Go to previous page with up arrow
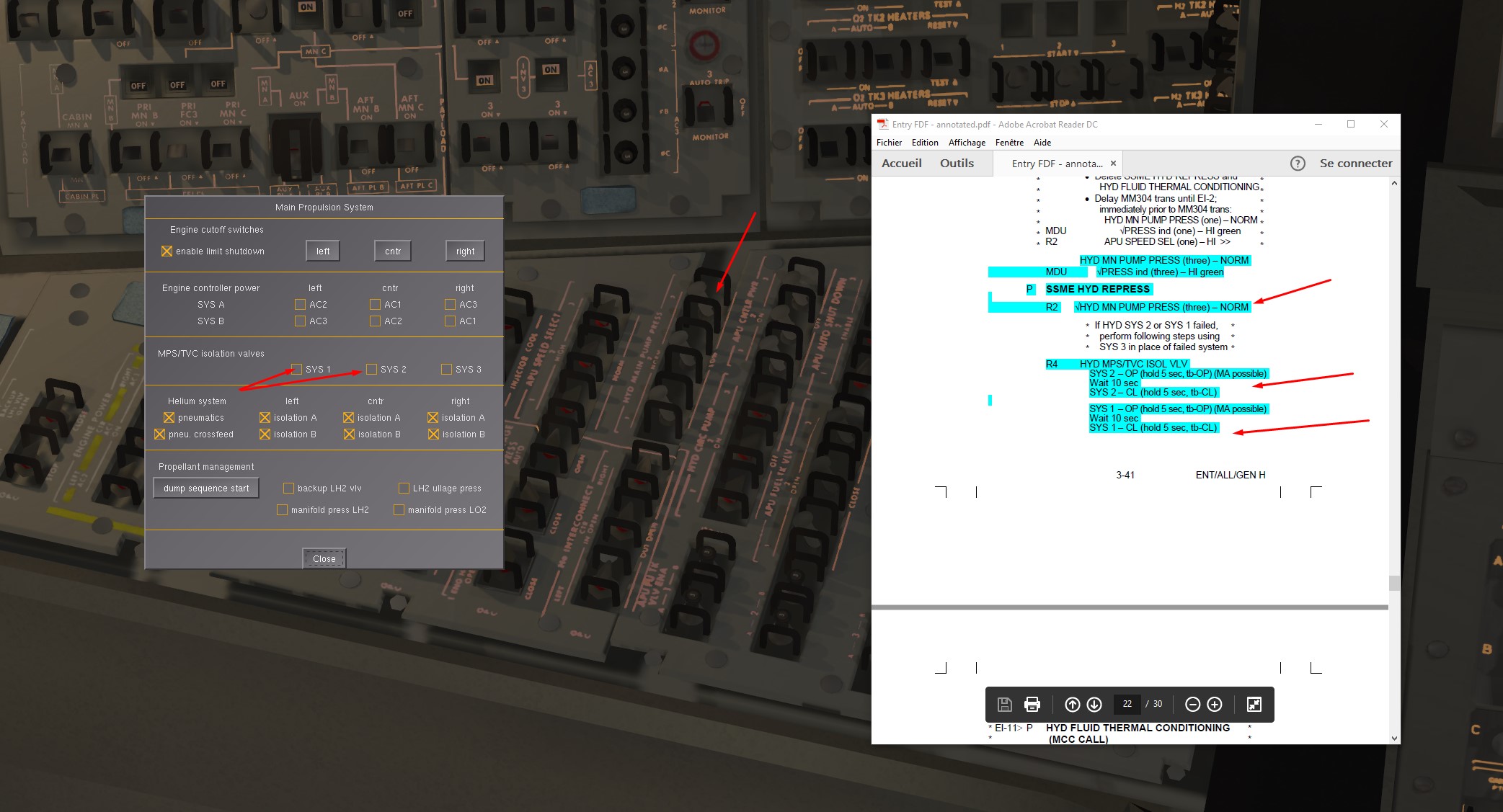Viewport: 1503px width, 812px height. 1072,704
